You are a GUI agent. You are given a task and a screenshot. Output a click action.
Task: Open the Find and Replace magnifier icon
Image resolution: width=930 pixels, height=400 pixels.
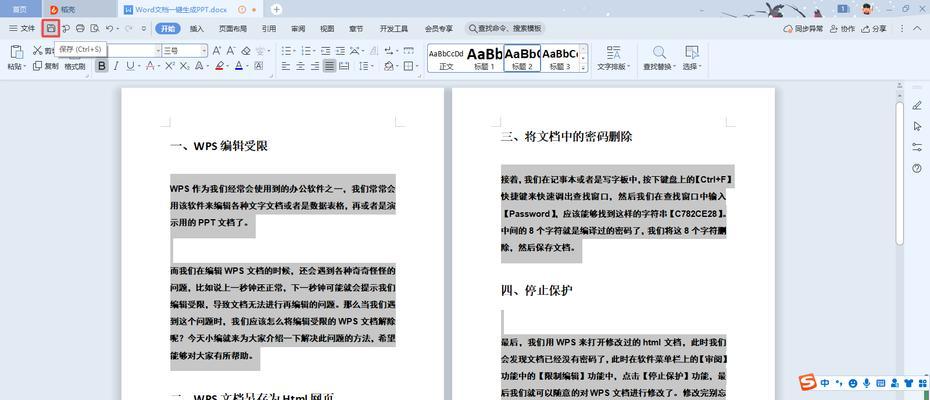coord(659,52)
